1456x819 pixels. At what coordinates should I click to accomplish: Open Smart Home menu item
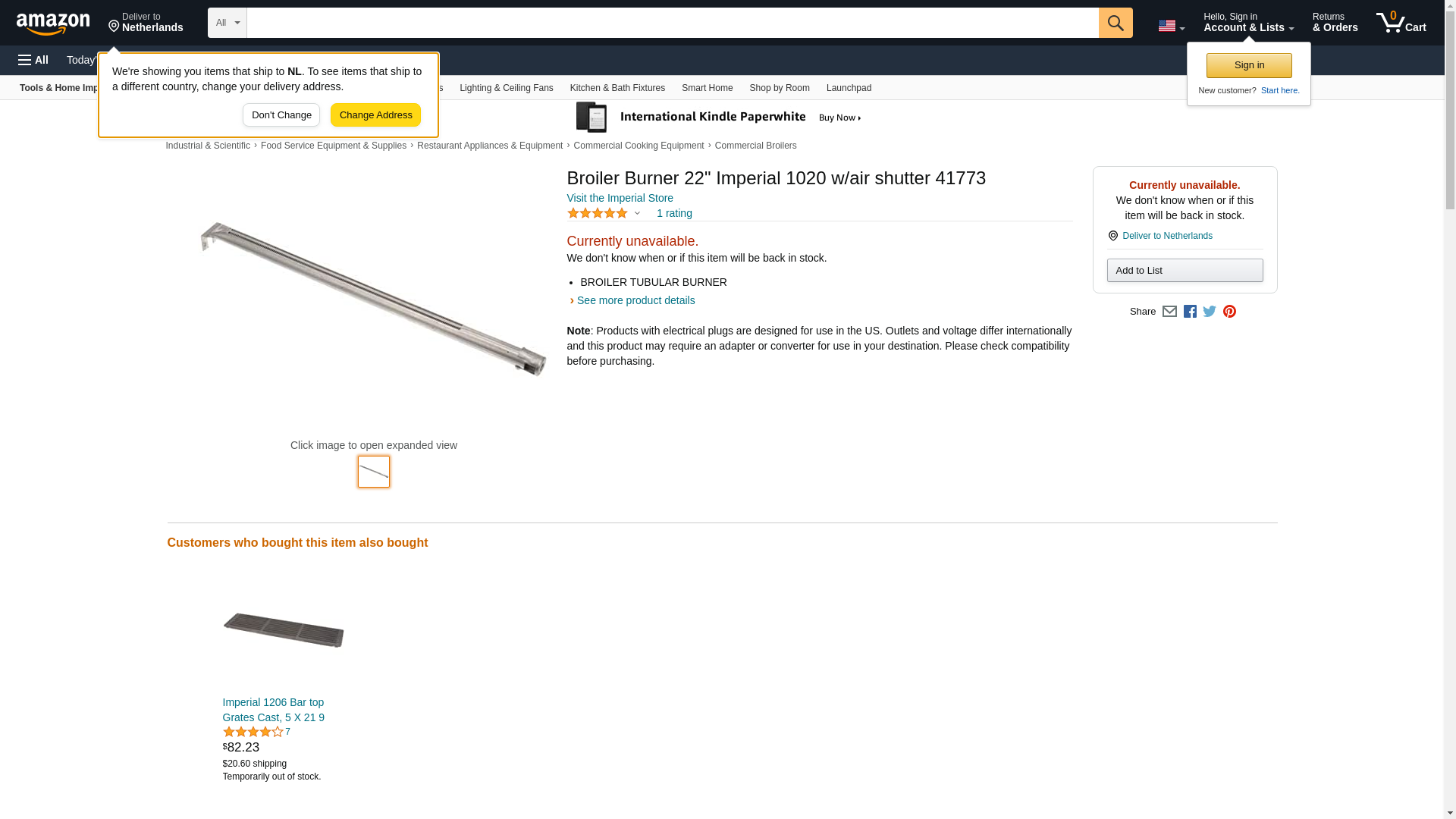707,88
